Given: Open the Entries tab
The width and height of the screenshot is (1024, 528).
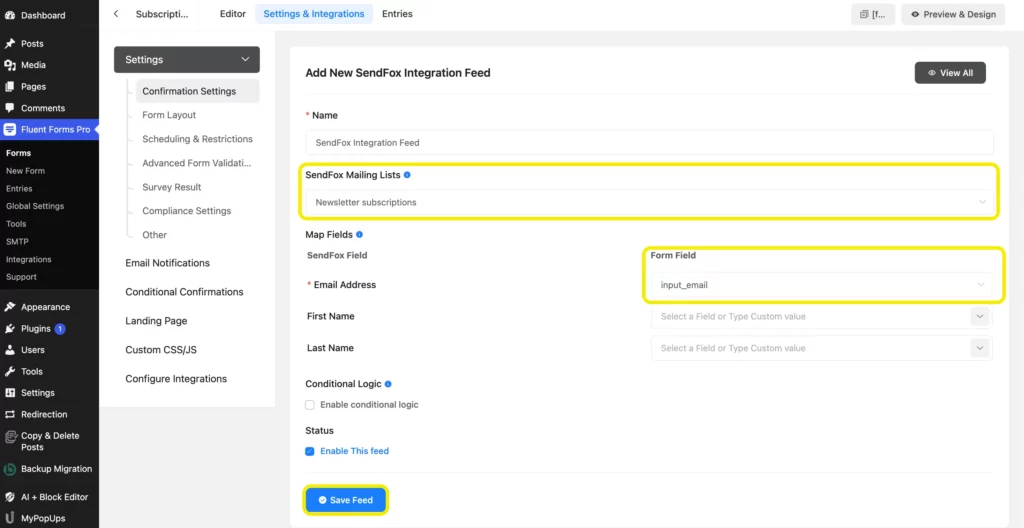Looking at the screenshot, I should click(397, 14).
